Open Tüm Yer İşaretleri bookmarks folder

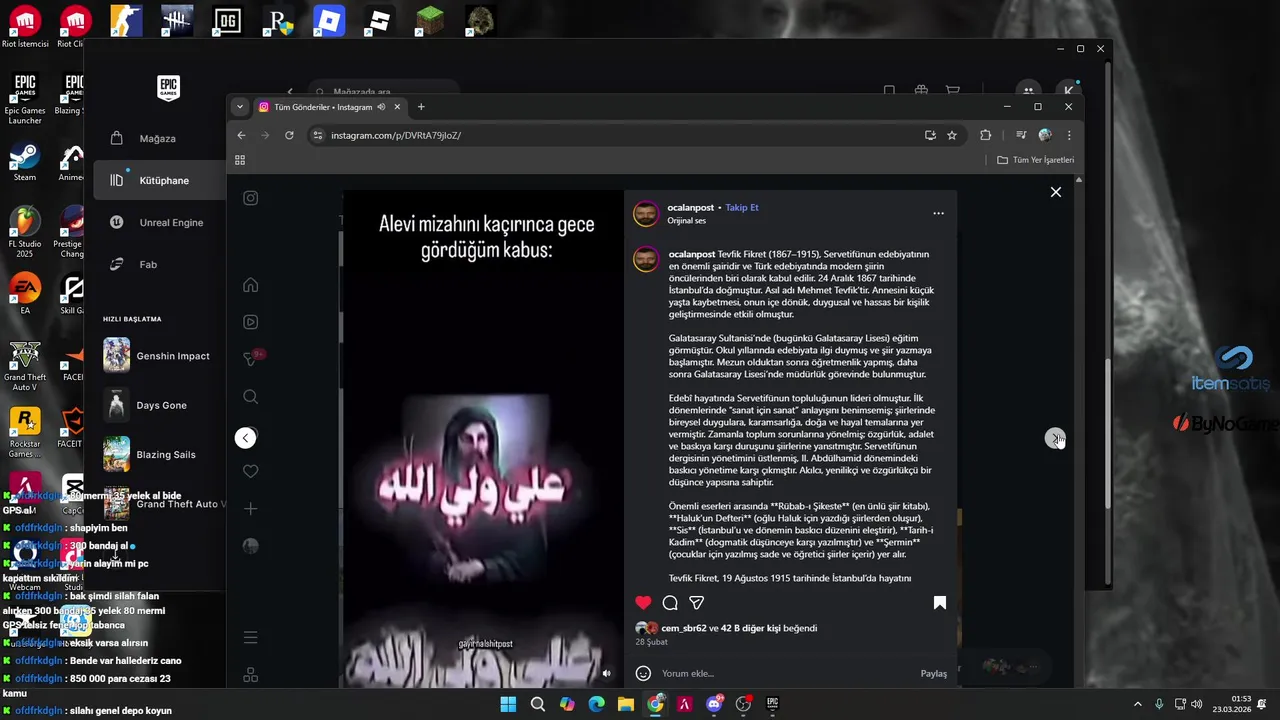click(1035, 160)
